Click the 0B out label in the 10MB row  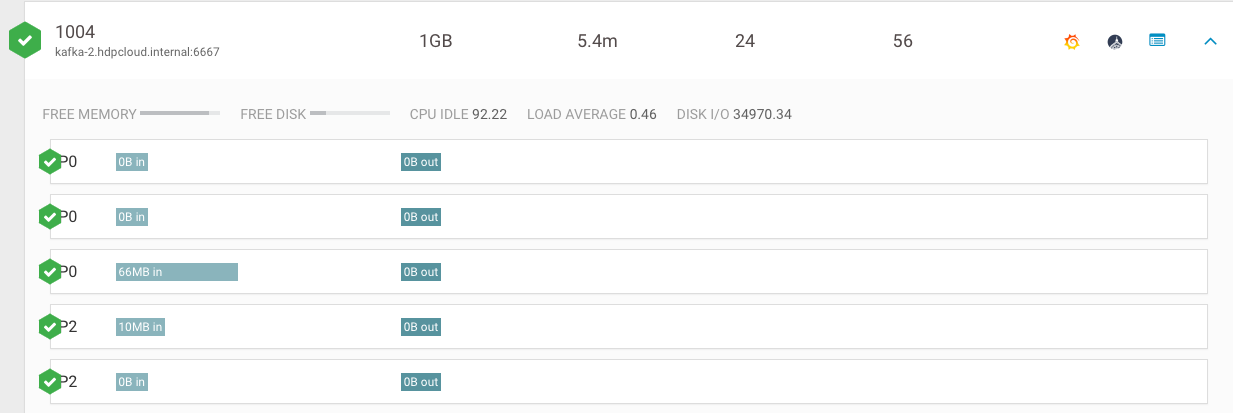point(421,327)
